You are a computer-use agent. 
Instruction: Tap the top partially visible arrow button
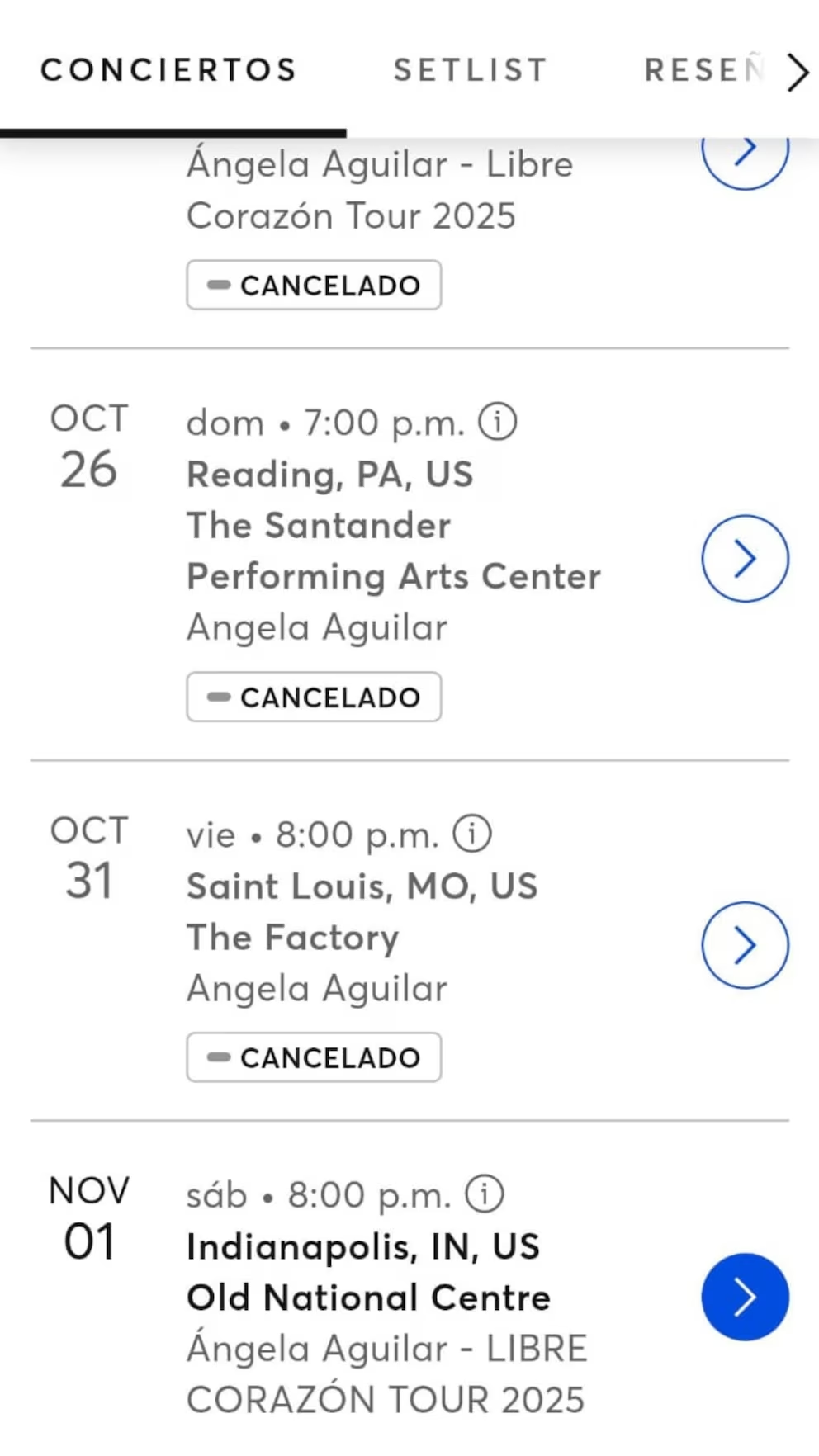point(745,157)
